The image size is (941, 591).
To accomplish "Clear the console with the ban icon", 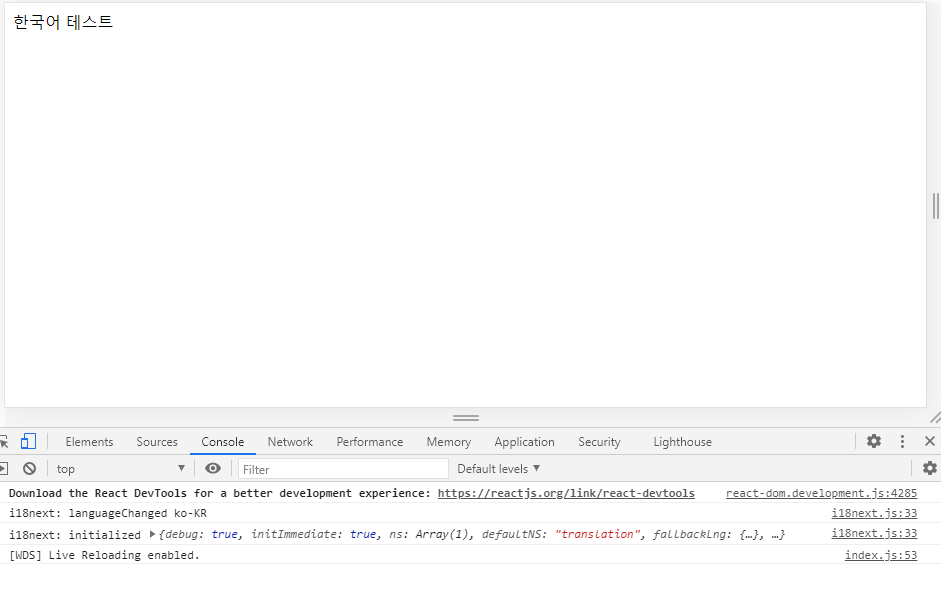I will pyautogui.click(x=29, y=469).
